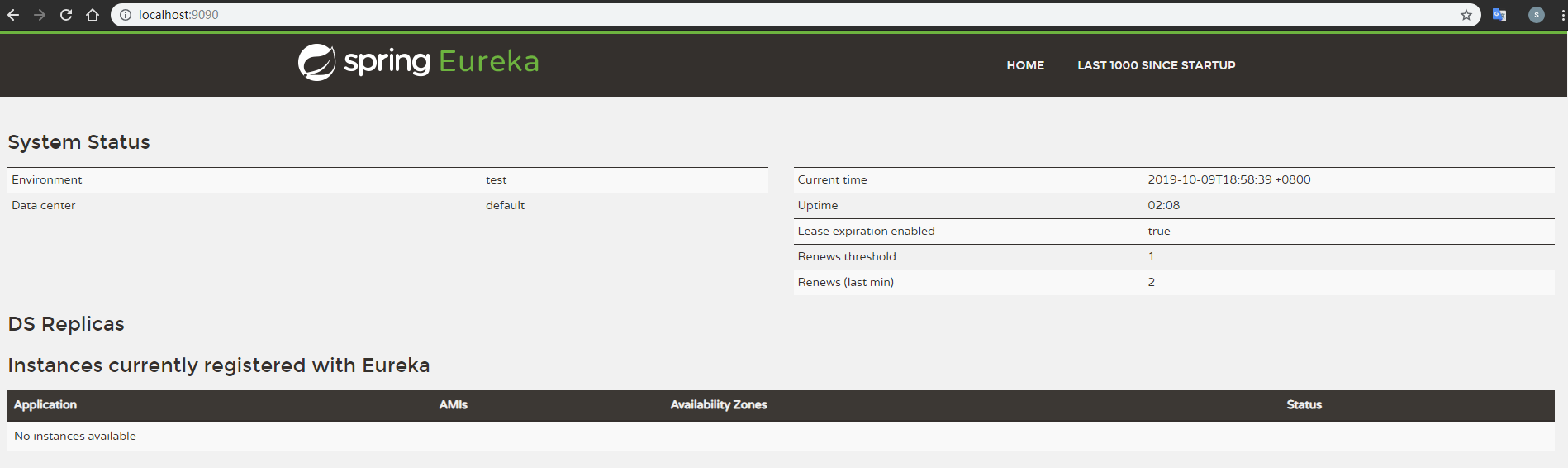This screenshot has height=468, width=1568.
Task: Bookmark this page with the star icon
Action: point(1466,15)
